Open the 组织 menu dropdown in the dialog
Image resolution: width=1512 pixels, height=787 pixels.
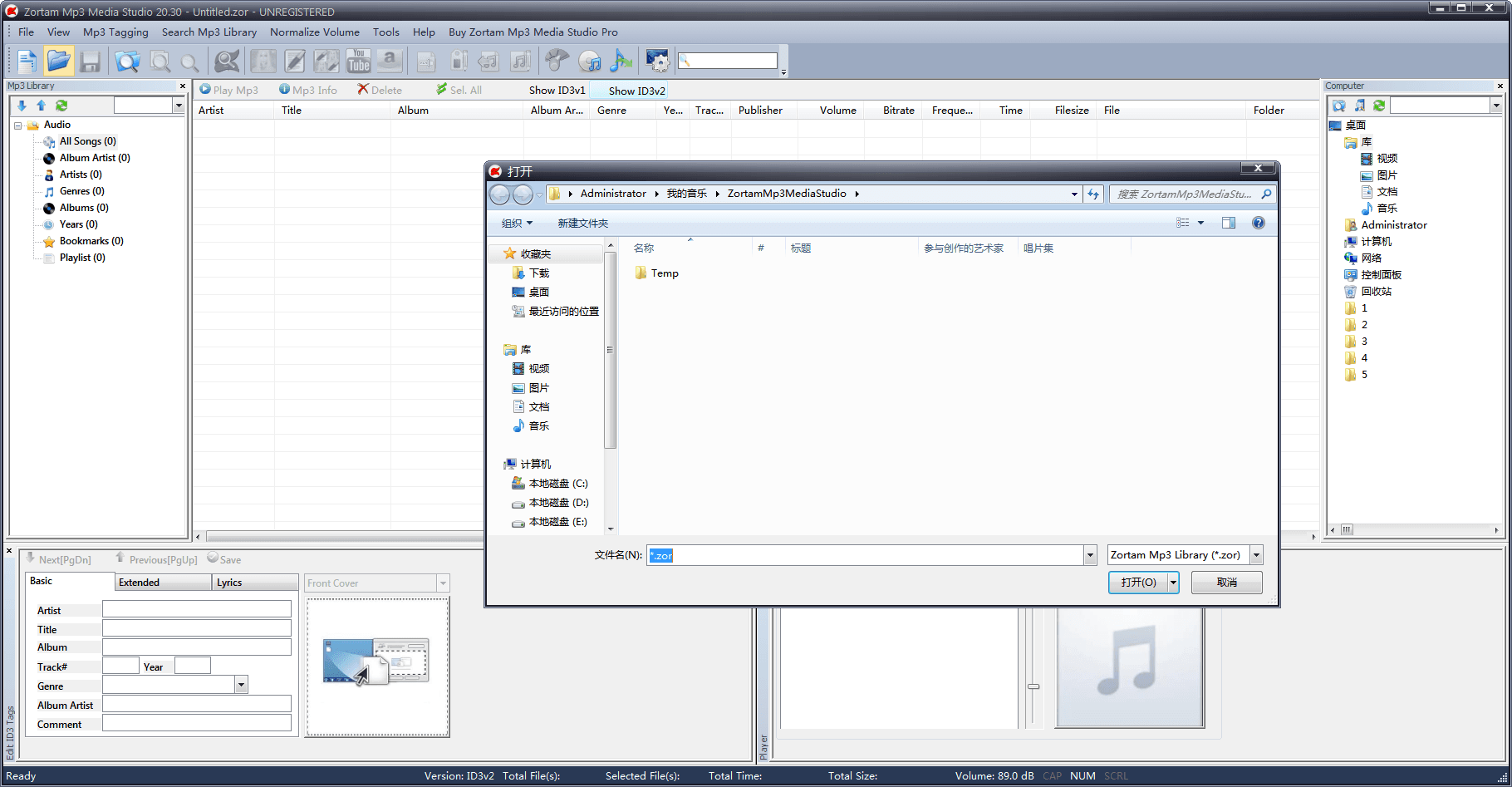[x=517, y=223]
